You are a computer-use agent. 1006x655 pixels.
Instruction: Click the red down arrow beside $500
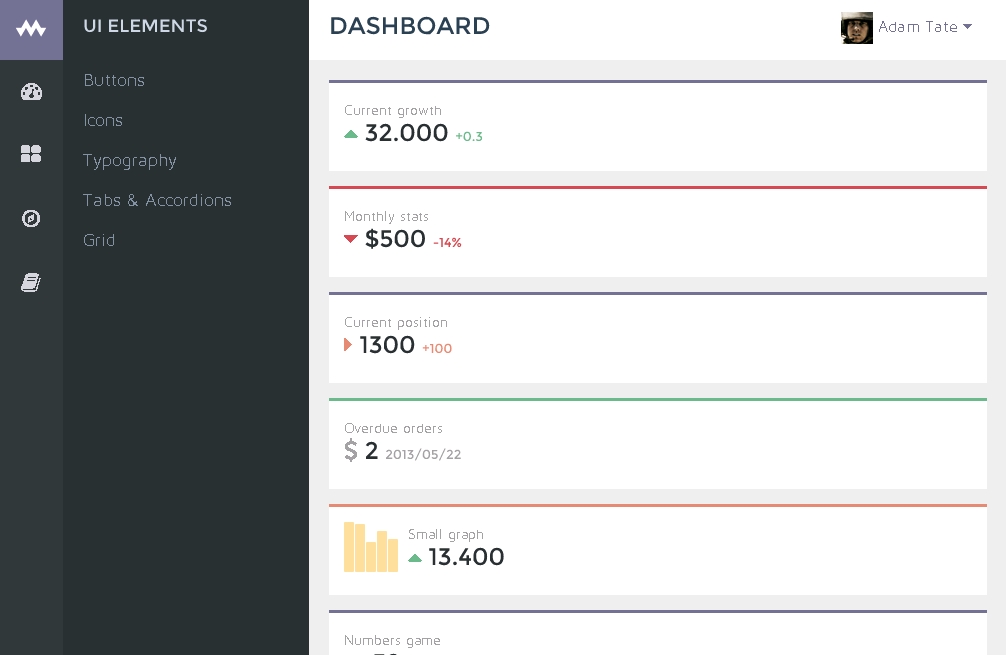(x=351, y=239)
